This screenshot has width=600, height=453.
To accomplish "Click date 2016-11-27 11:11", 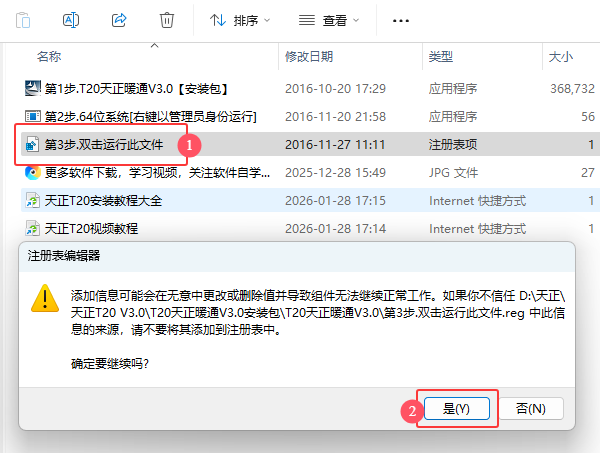I will [335, 145].
